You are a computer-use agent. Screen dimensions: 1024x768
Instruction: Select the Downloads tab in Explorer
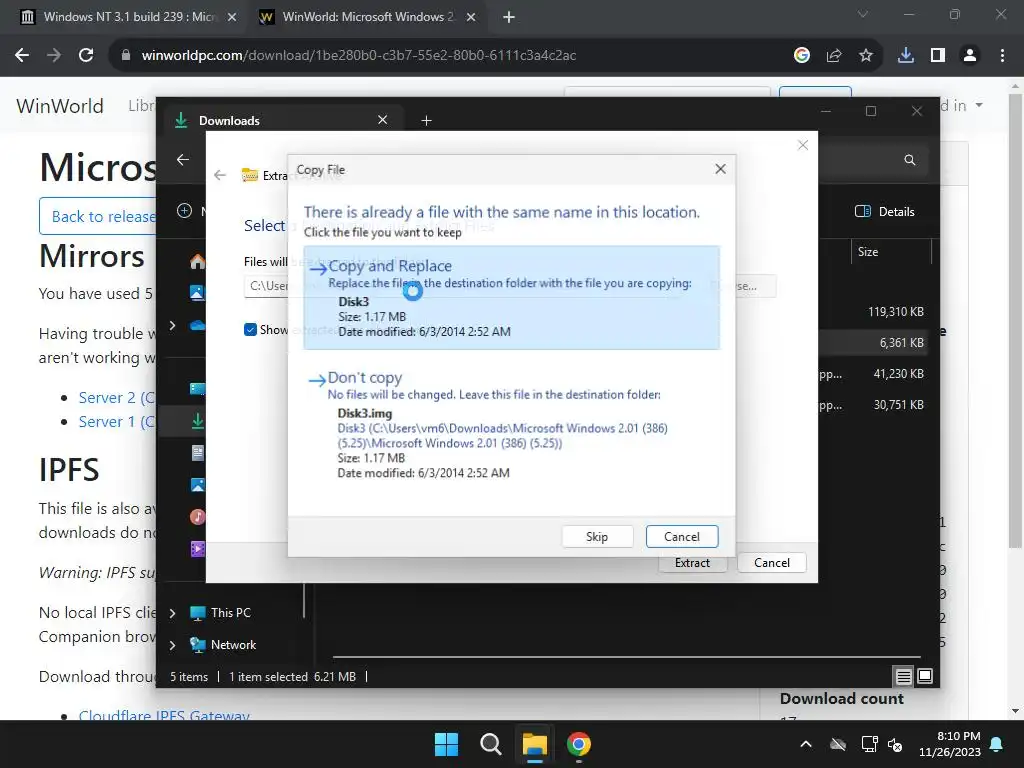tap(281, 120)
